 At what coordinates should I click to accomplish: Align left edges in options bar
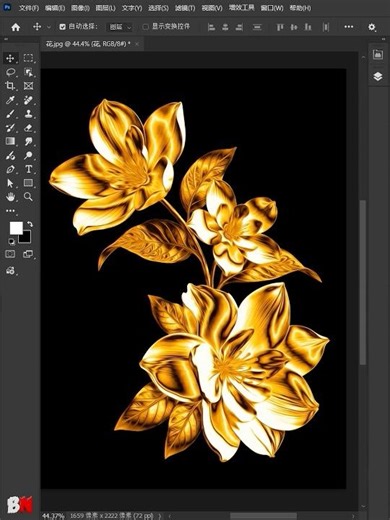tap(211, 27)
